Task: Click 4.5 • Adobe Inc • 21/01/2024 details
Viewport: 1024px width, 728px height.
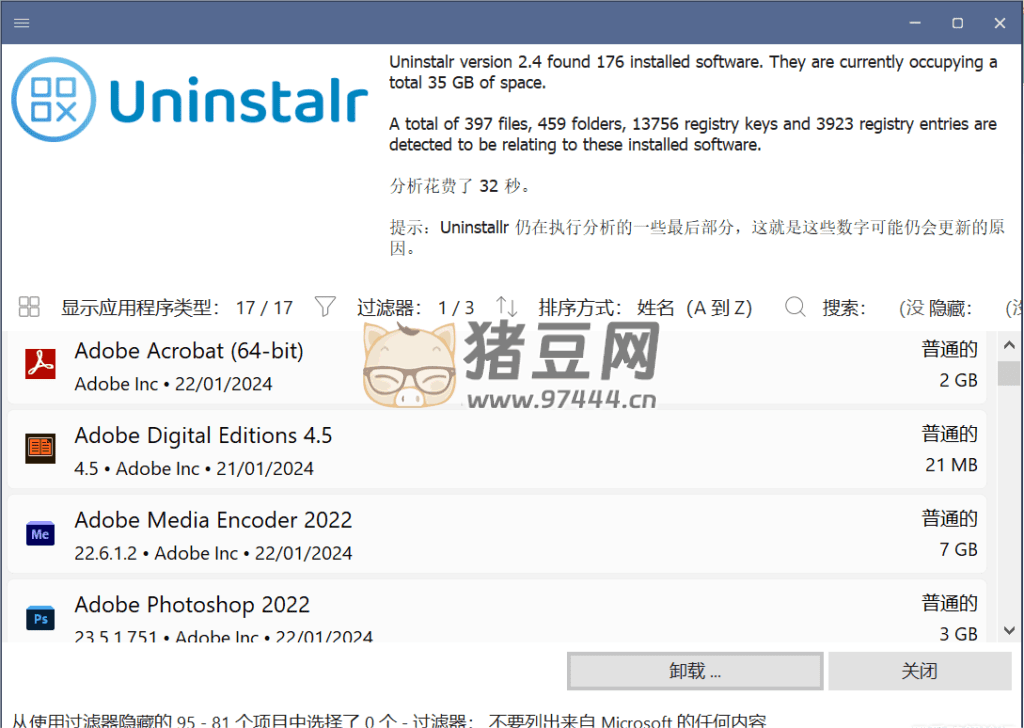Action: click(x=194, y=469)
